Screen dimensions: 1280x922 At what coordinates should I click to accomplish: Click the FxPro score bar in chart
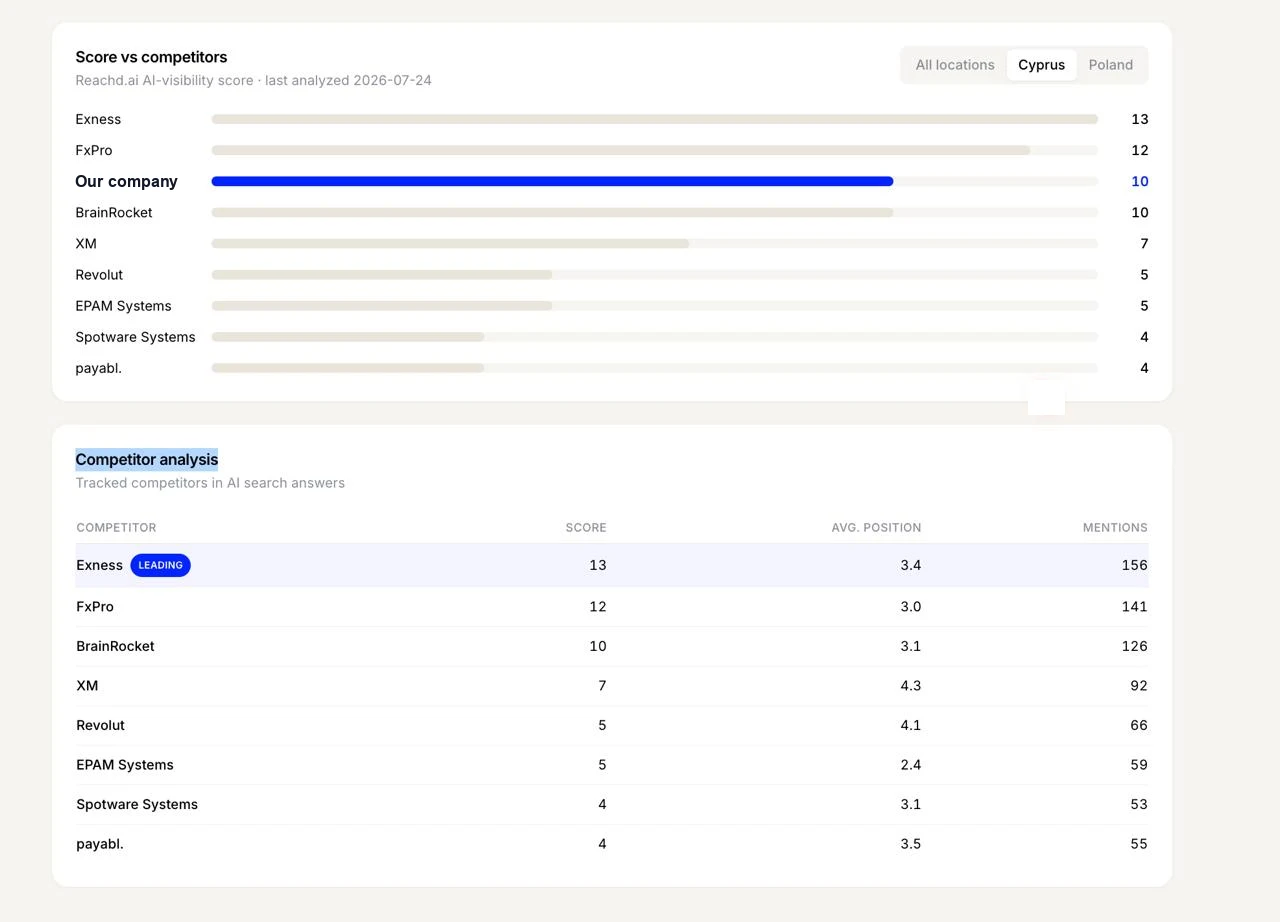click(x=620, y=150)
